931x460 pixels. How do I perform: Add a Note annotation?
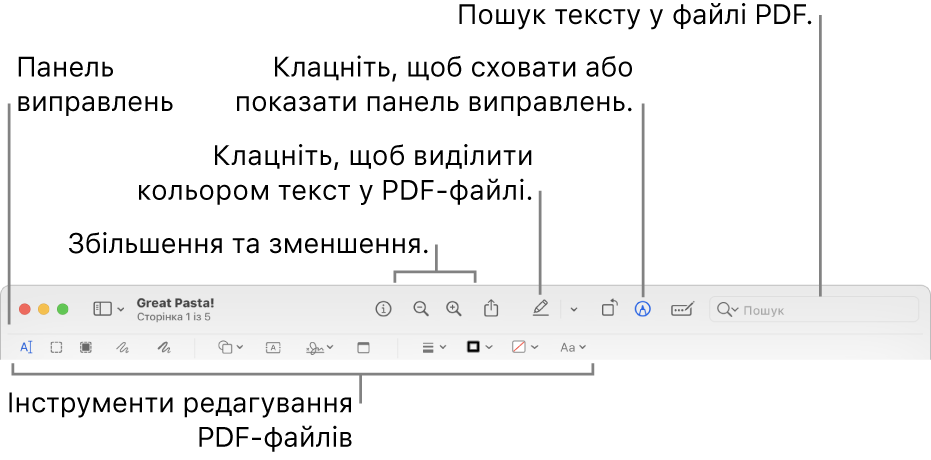[363, 348]
